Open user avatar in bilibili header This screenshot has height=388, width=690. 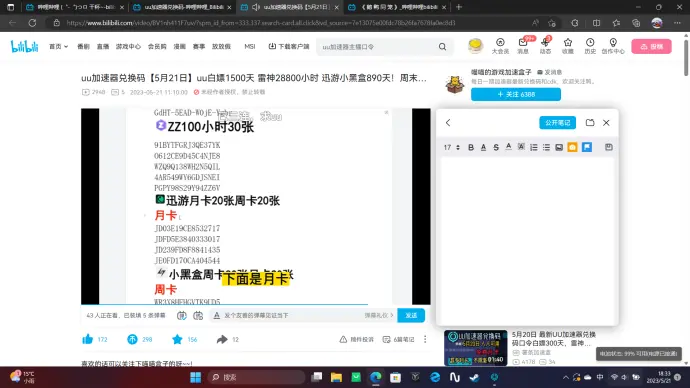tap(475, 46)
